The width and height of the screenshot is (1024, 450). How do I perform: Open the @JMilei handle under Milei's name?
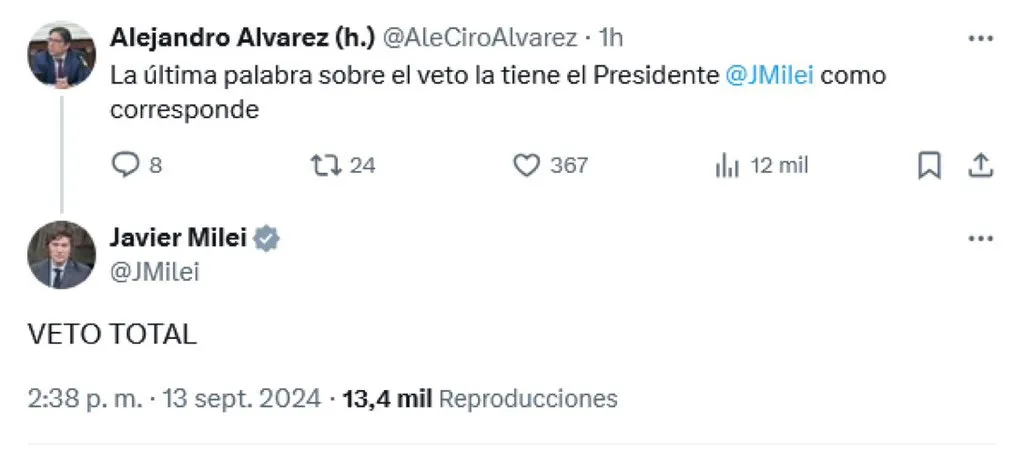(155, 272)
